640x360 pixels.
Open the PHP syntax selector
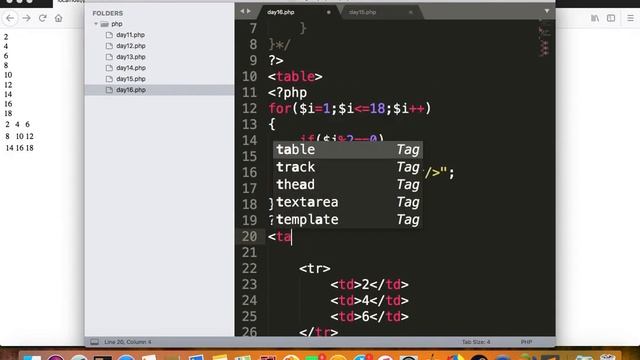point(526,342)
